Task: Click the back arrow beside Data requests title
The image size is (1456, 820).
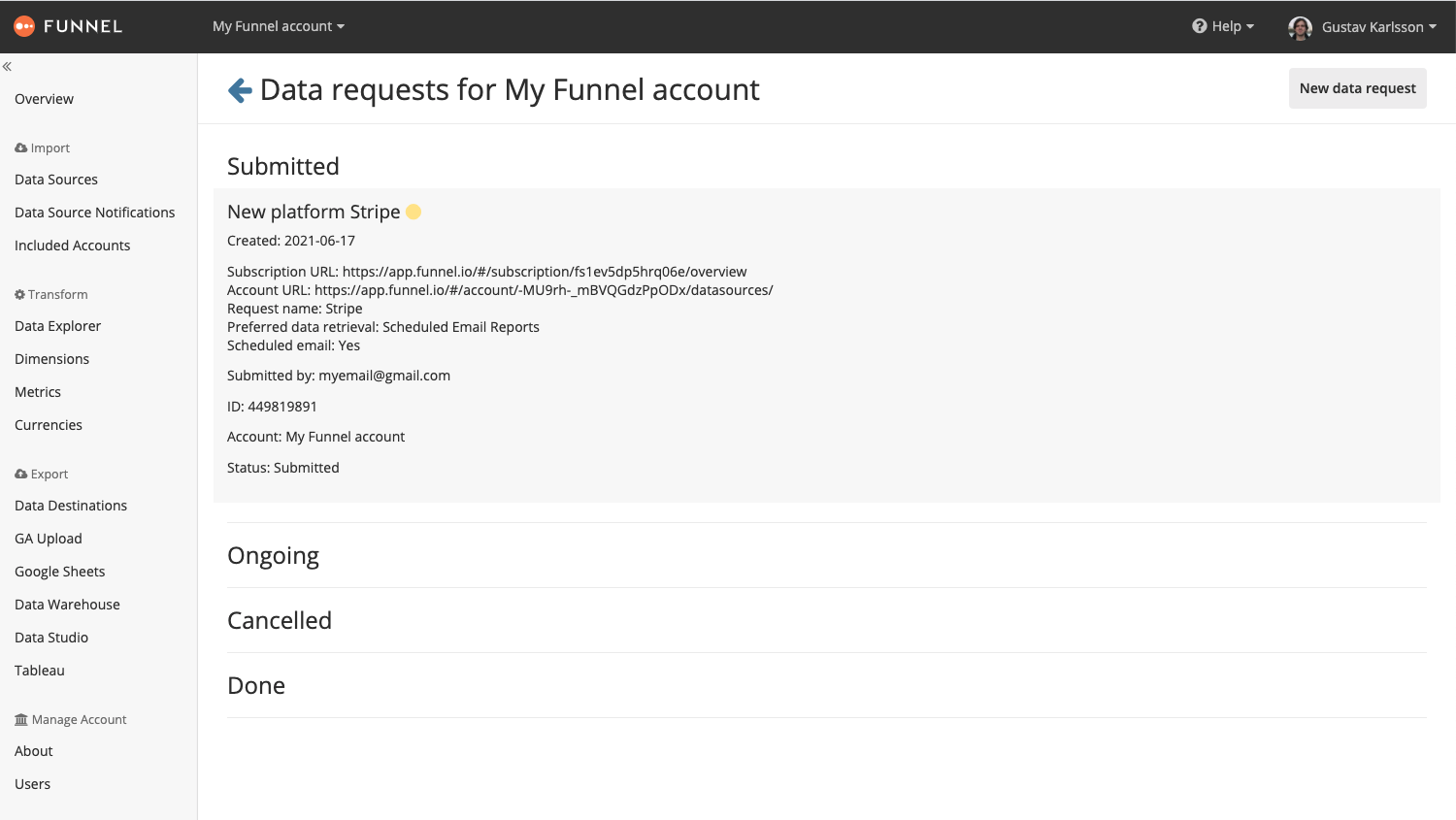Action: tap(240, 90)
